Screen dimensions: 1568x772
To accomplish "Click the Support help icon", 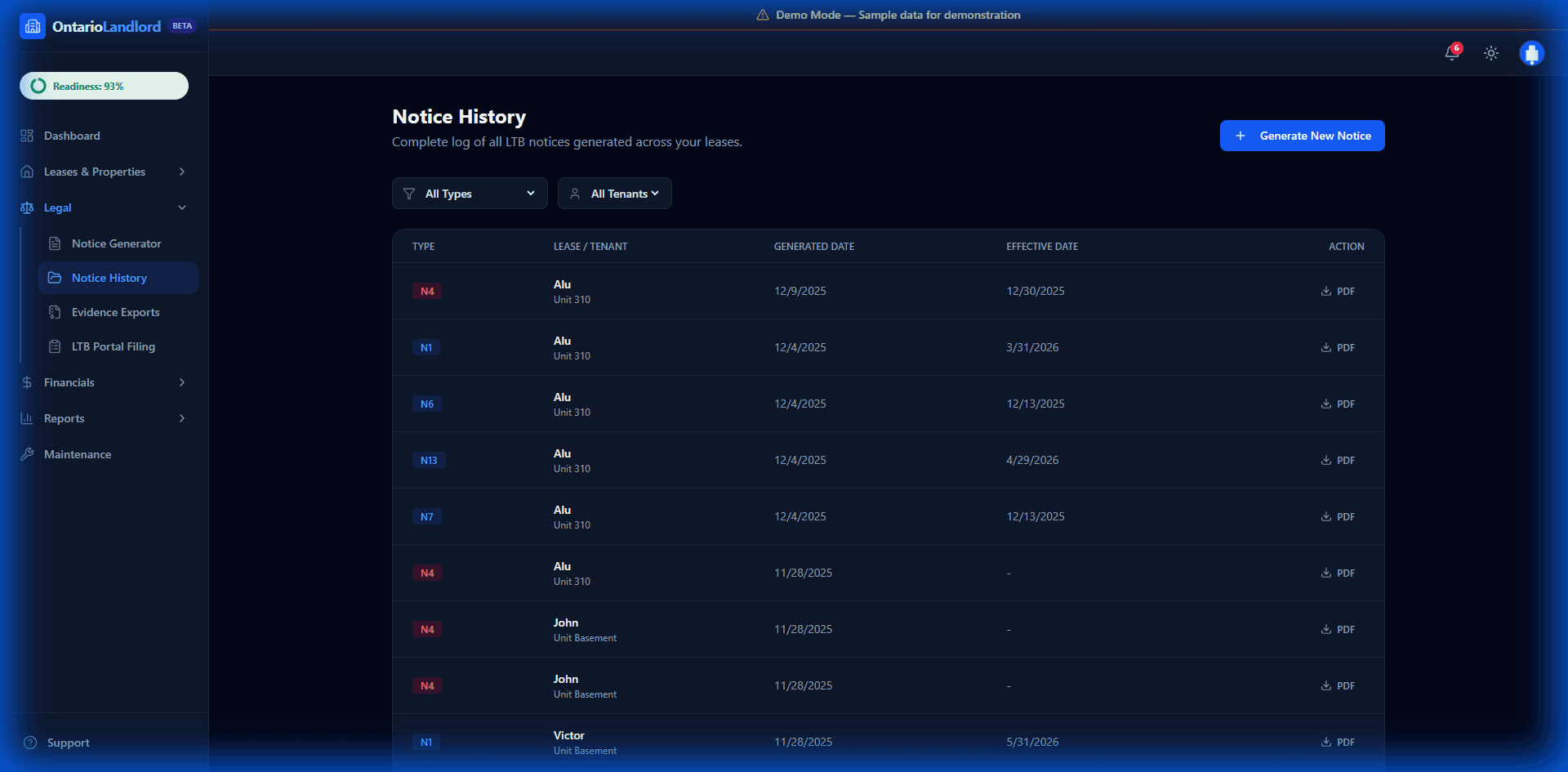I will click(x=30, y=743).
